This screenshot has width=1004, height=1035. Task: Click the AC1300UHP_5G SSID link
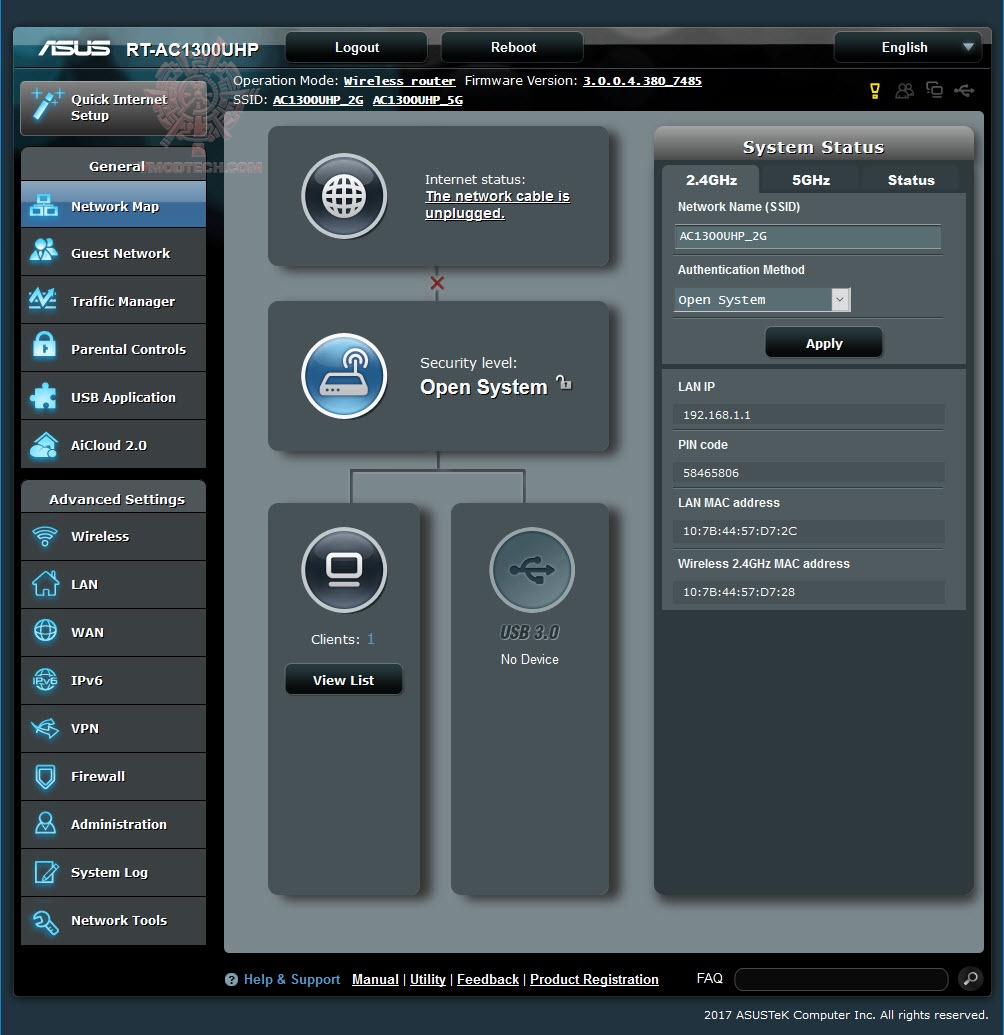pos(418,100)
